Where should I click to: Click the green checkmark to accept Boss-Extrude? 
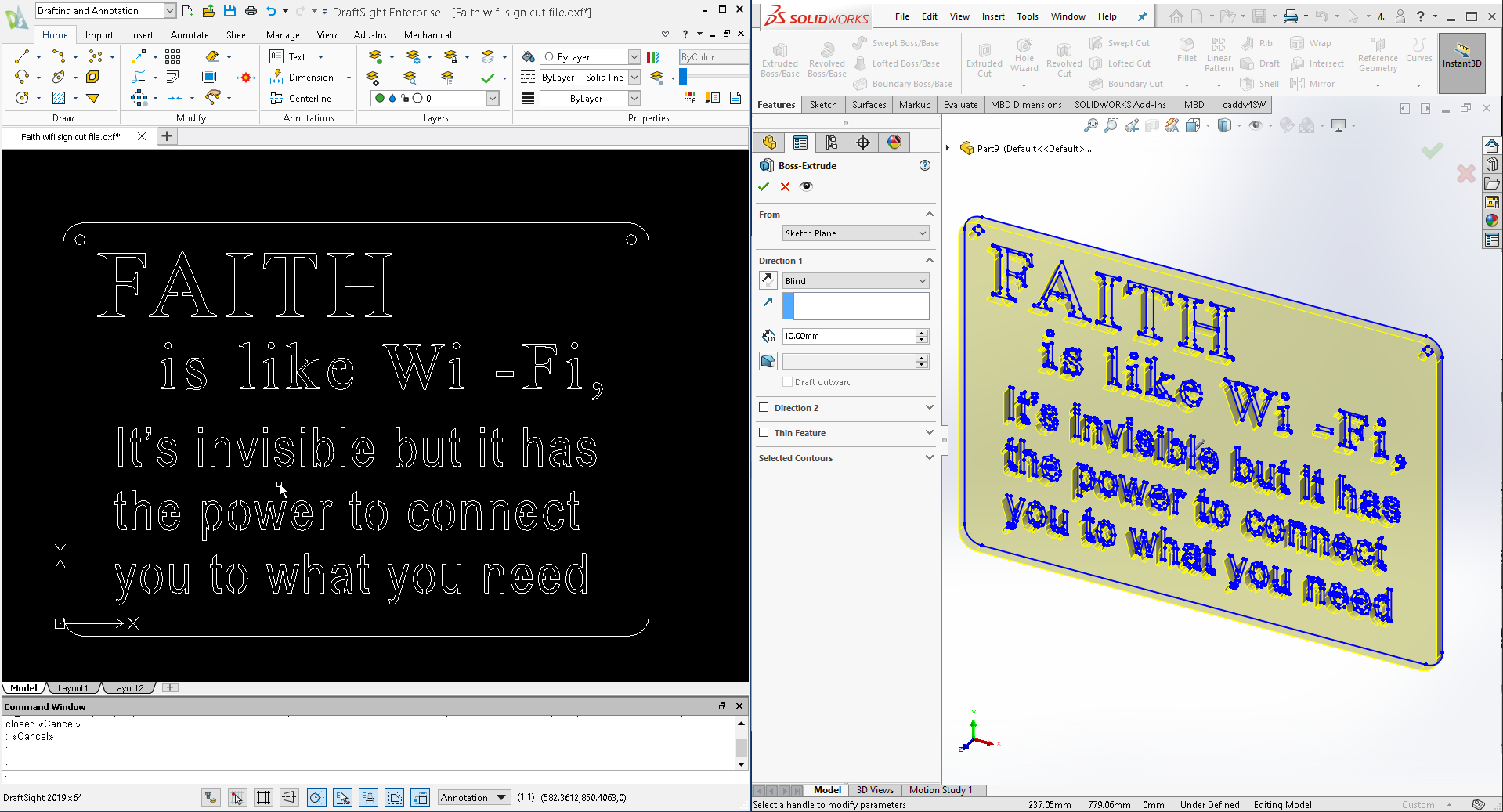764,186
